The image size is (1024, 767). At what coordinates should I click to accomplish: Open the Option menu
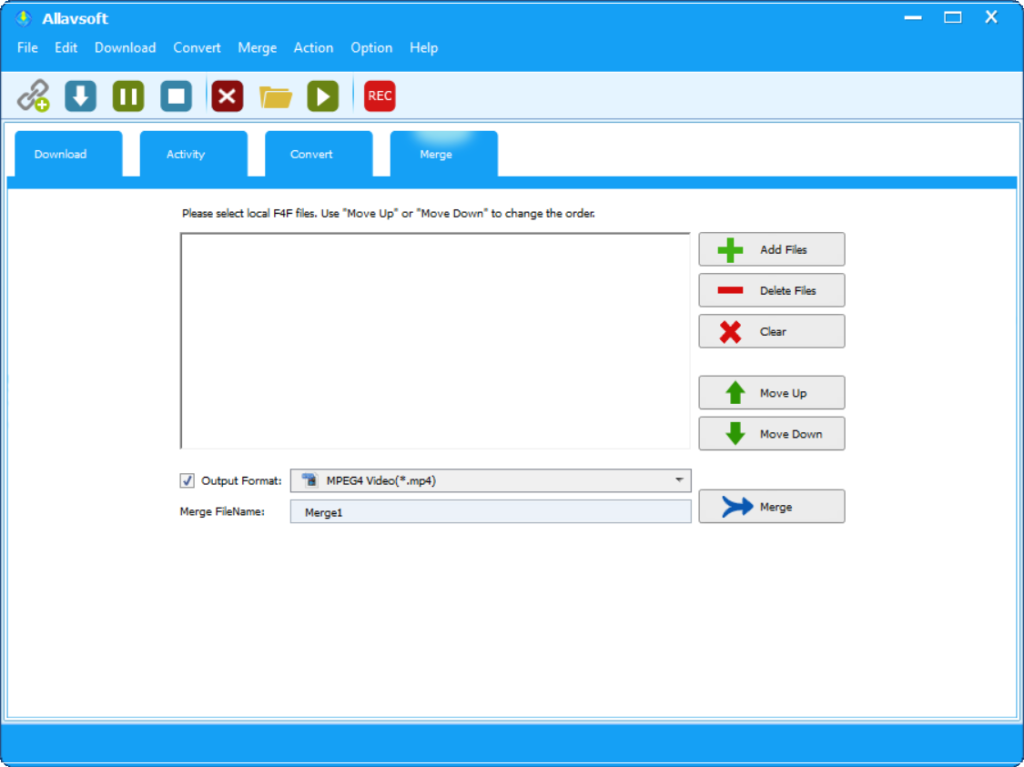coord(371,47)
